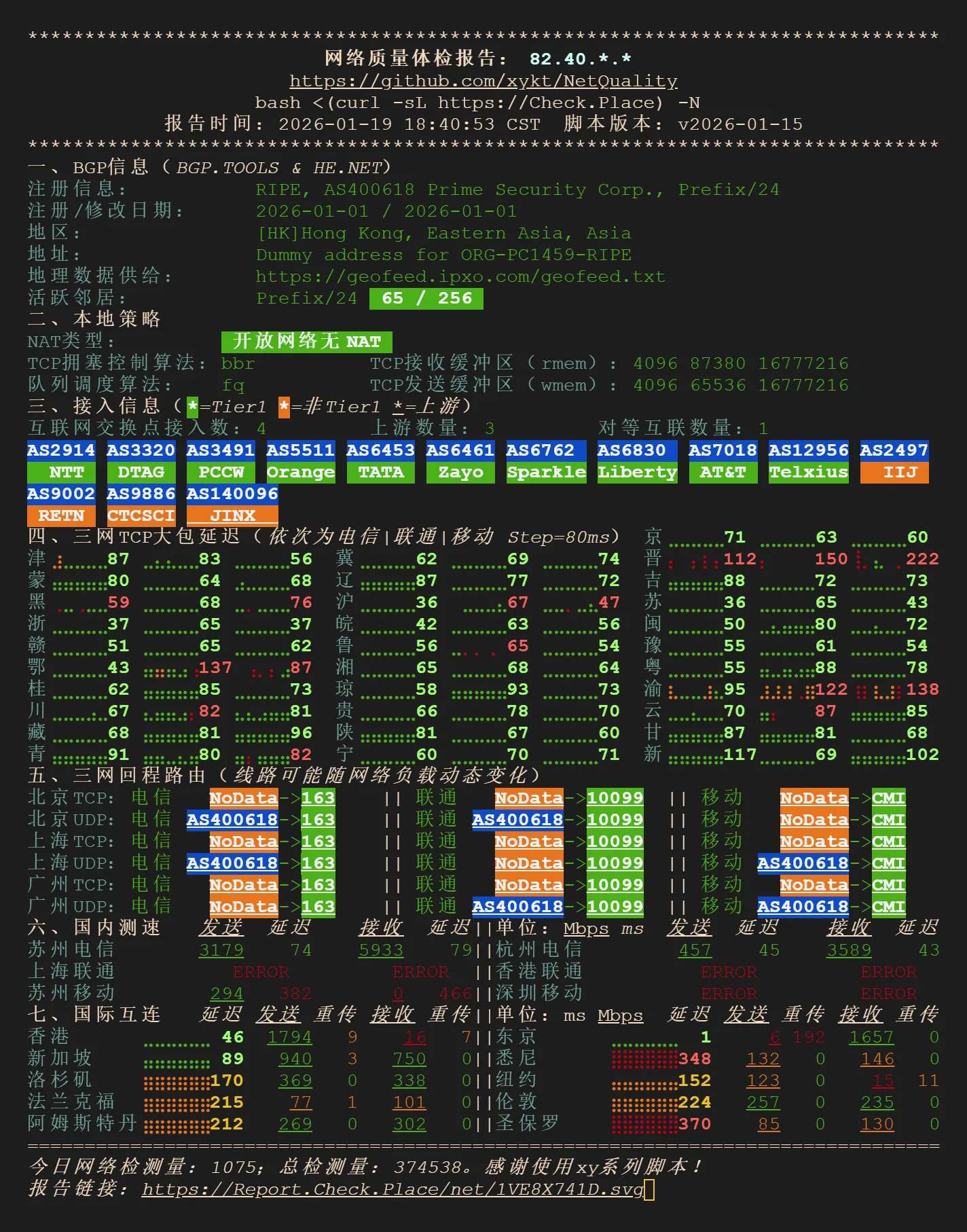Select the orange JINX upstream label
The height and width of the screenshot is (1232, 967).
tap(232, 515)
